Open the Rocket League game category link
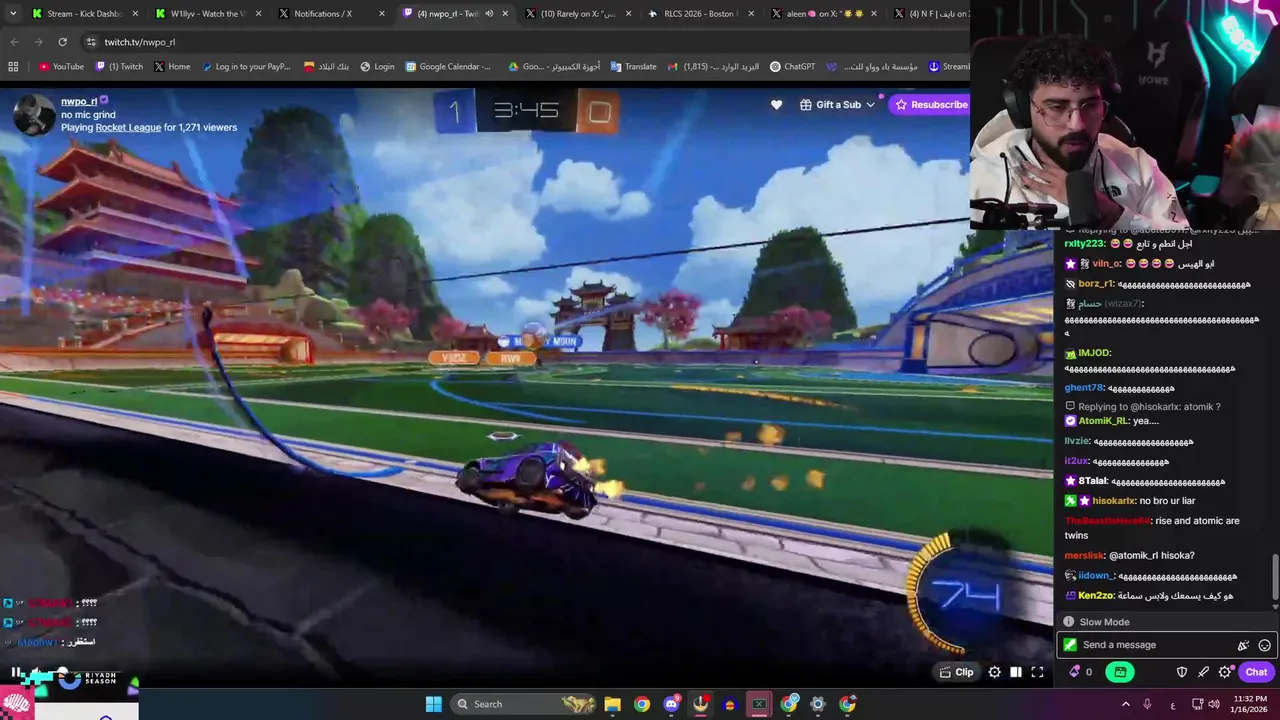Image resolution: width=1280 pixels, height=720 pixels. click(x=128, y=127)
